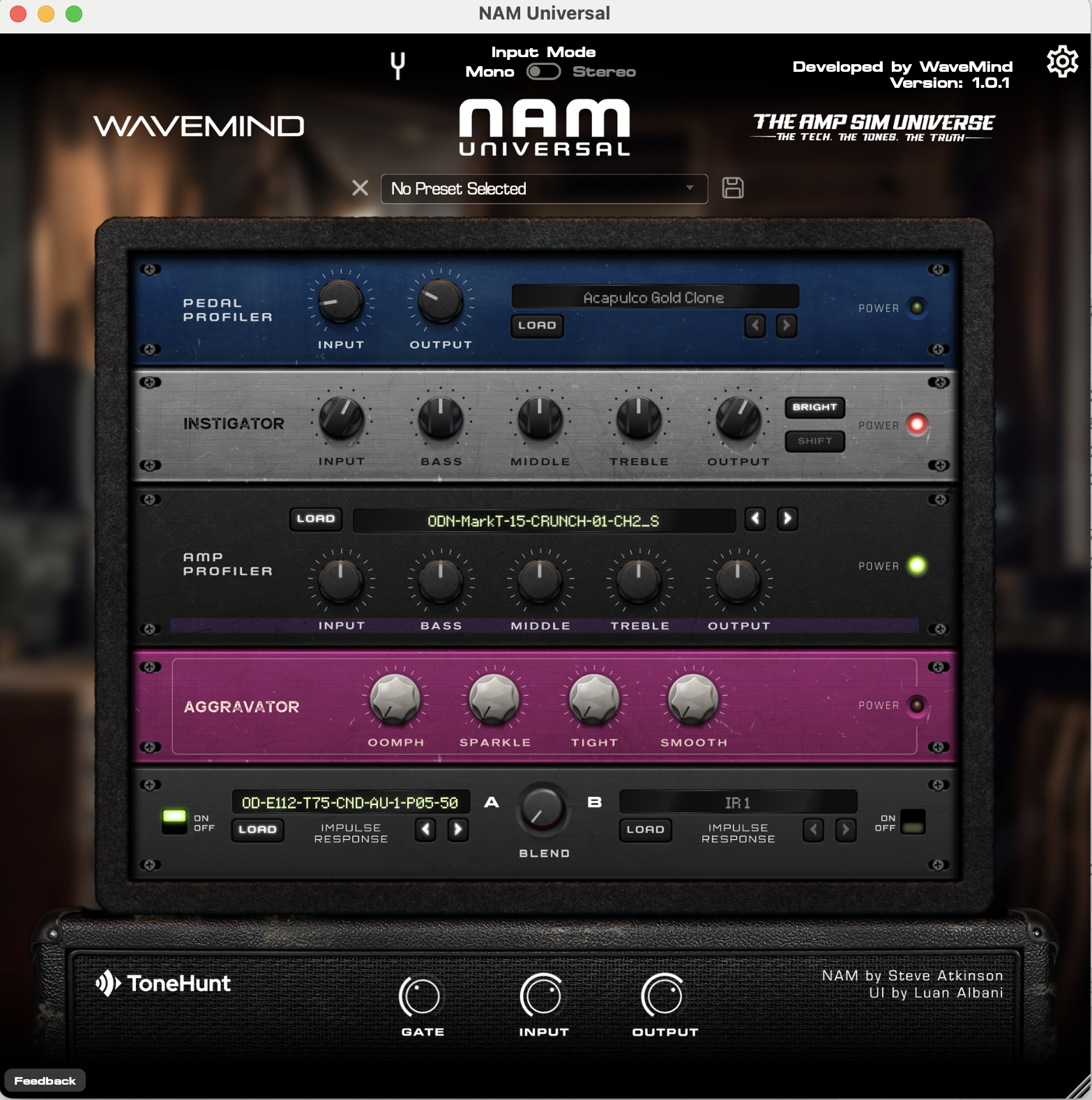This screenshot has height=1100, width=1092.
Task: Click Instigator TREBLE knob
Action: pos(639,418)
